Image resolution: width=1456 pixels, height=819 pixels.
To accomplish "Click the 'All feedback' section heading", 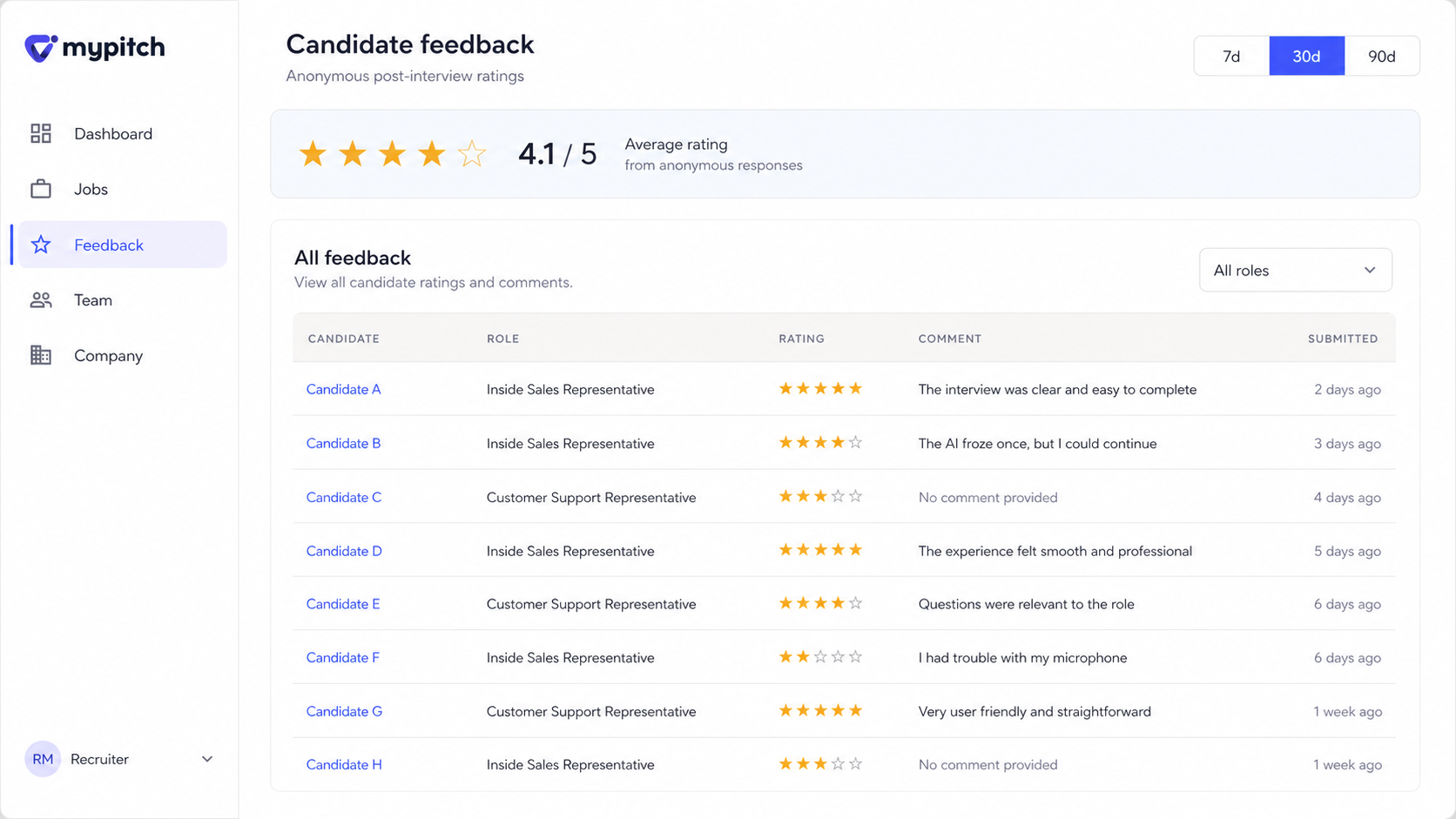I will click(353, 258).
